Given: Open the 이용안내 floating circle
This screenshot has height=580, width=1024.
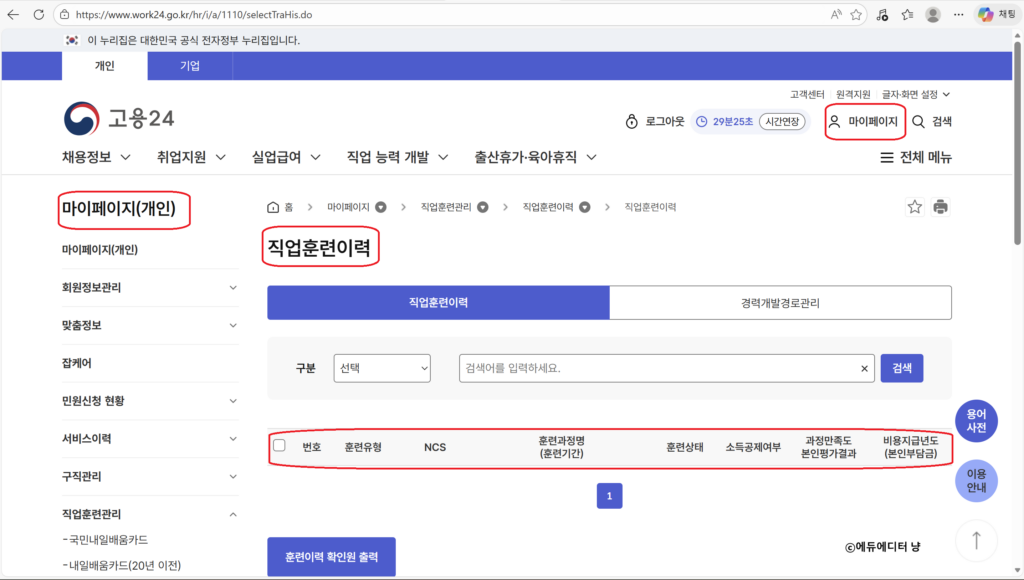Looking at the screenshot, I should pos(976,481).
